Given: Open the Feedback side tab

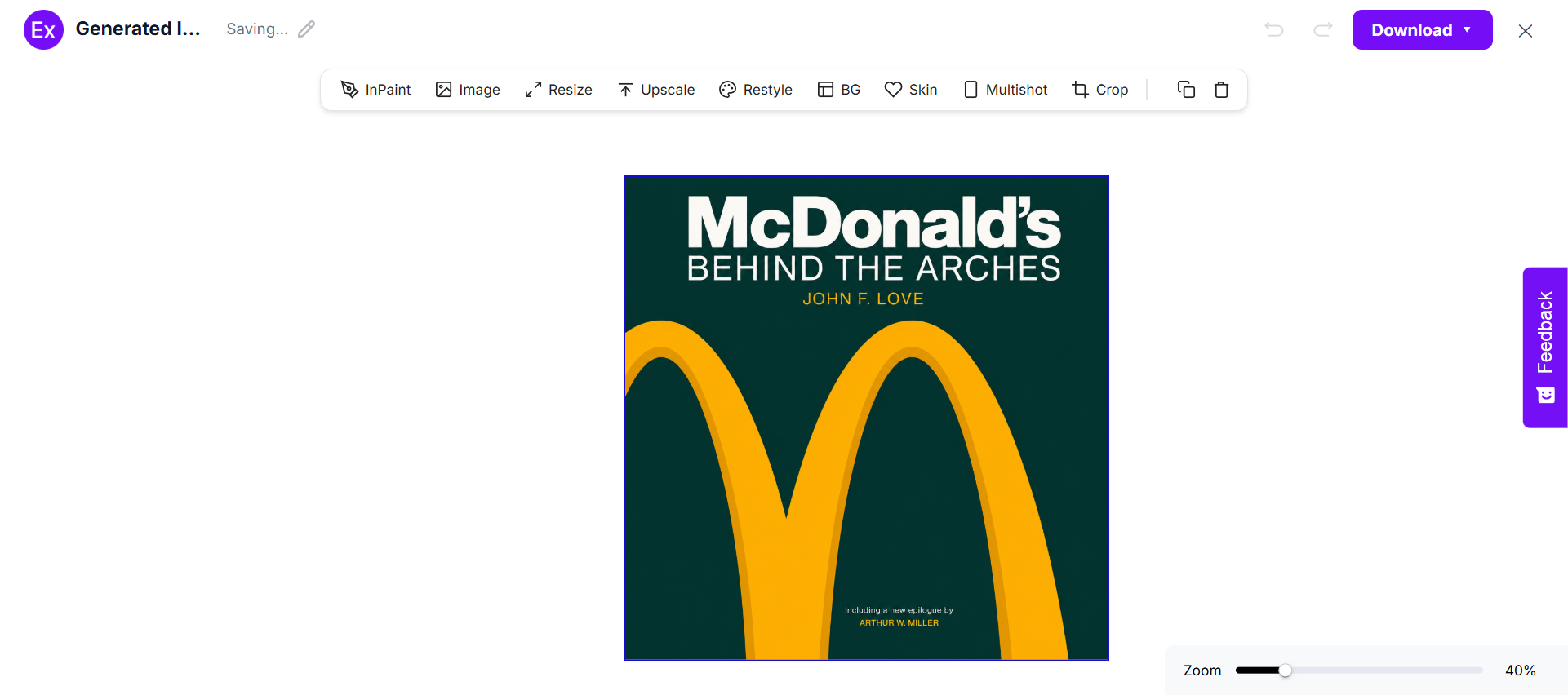Looking at the screenshot, I should [x=1545, y=347].
